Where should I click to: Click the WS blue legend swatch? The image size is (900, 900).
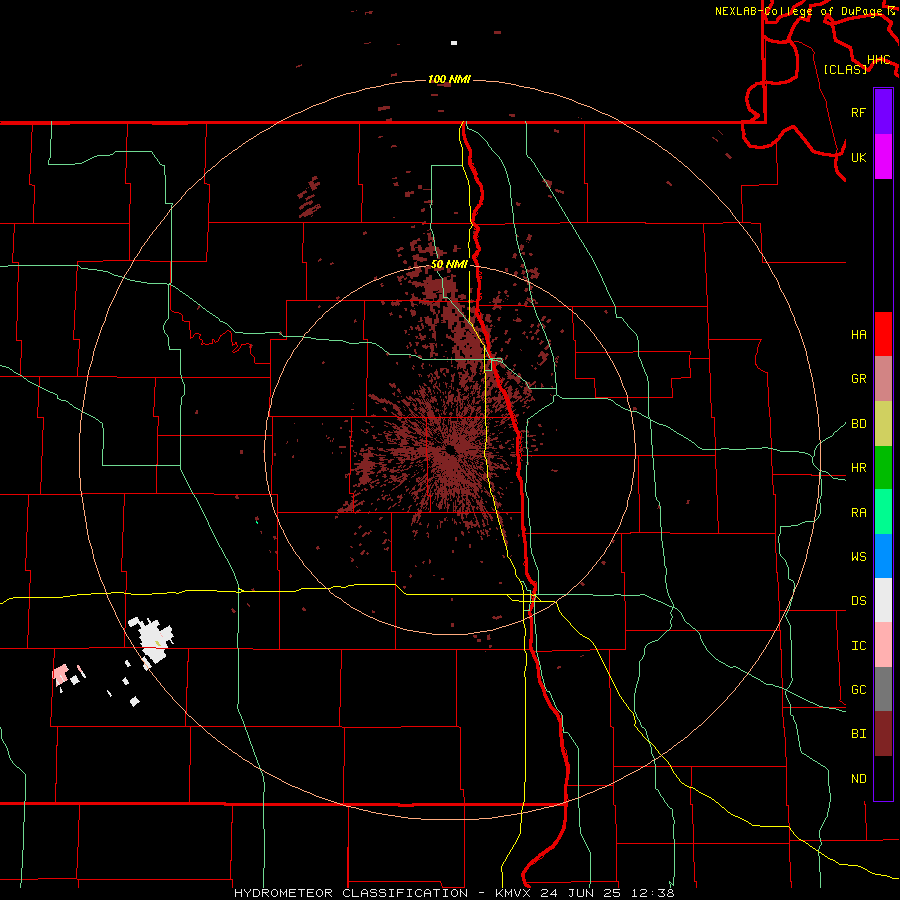click(883, 556)
